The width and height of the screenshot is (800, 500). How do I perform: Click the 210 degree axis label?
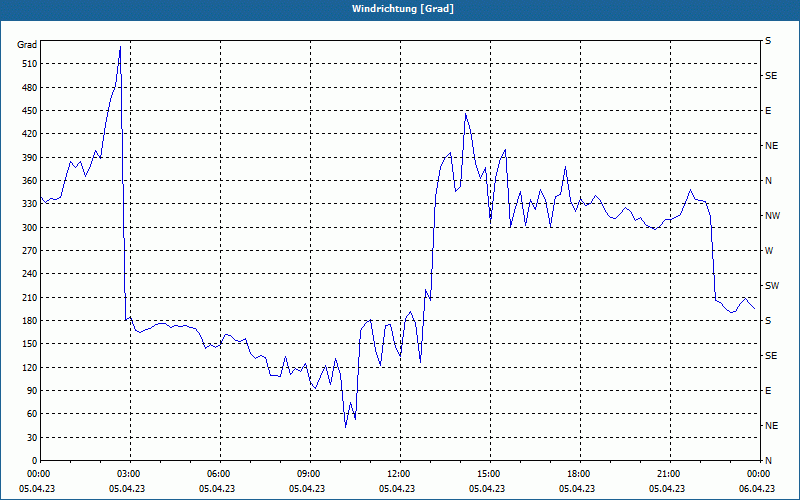coord(30,297)
